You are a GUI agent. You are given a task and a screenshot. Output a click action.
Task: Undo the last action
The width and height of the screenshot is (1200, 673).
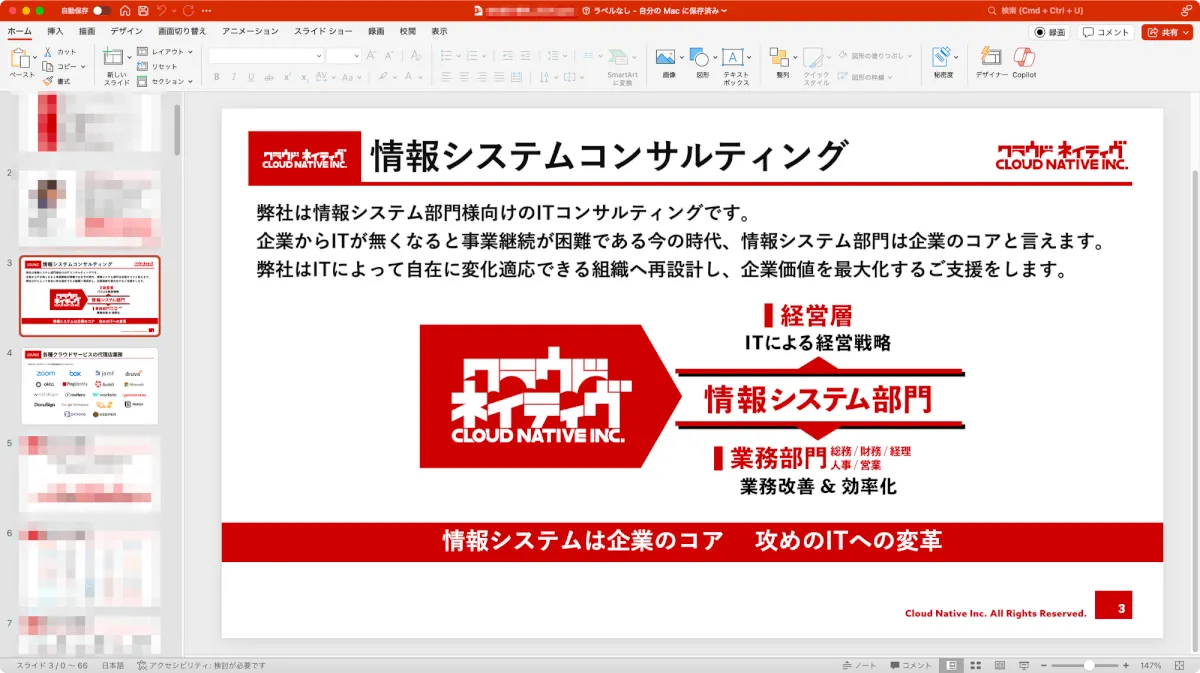coord(162,10)
